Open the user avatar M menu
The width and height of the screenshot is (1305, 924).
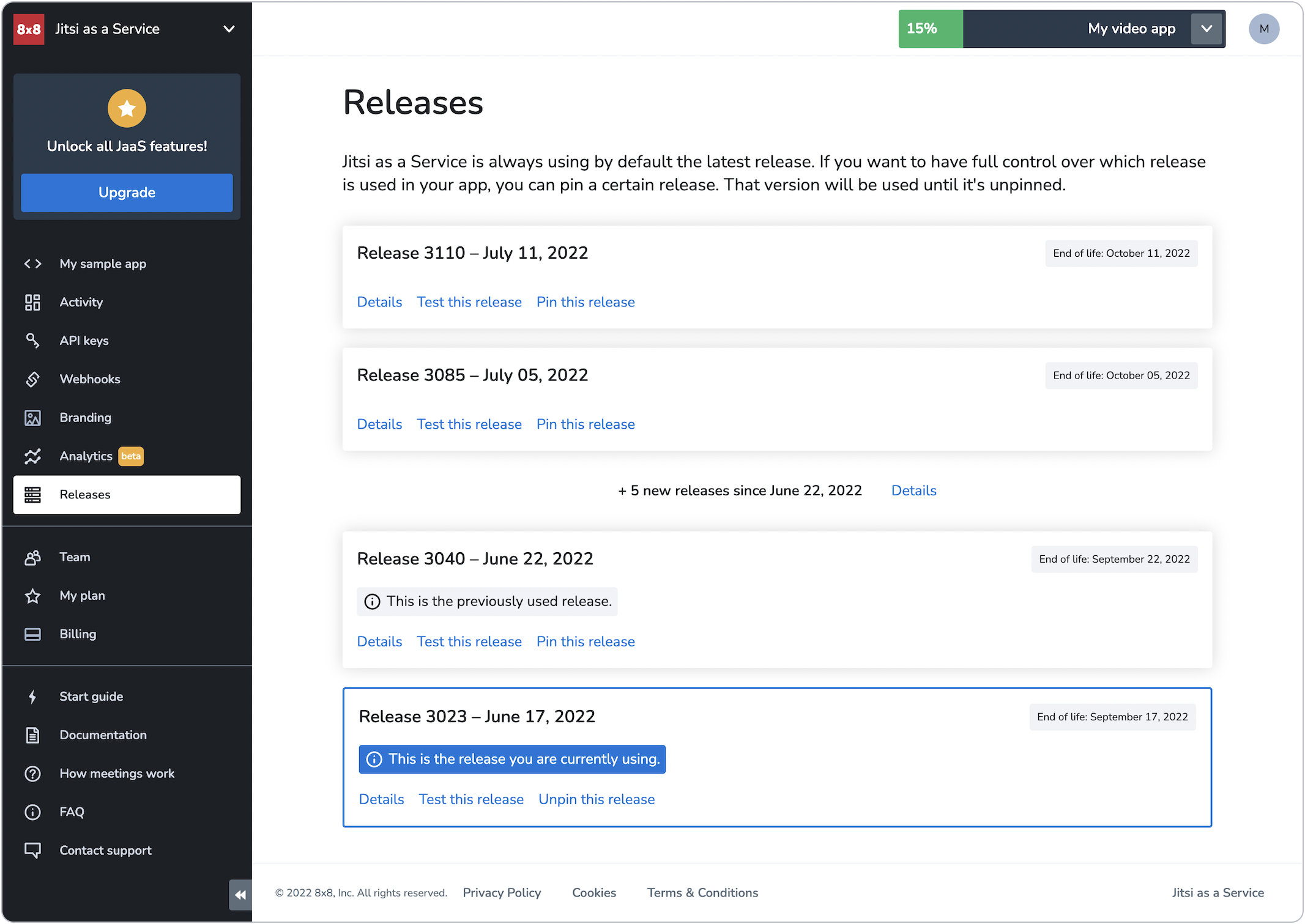pyautogui.click(x=1264, y=29)
